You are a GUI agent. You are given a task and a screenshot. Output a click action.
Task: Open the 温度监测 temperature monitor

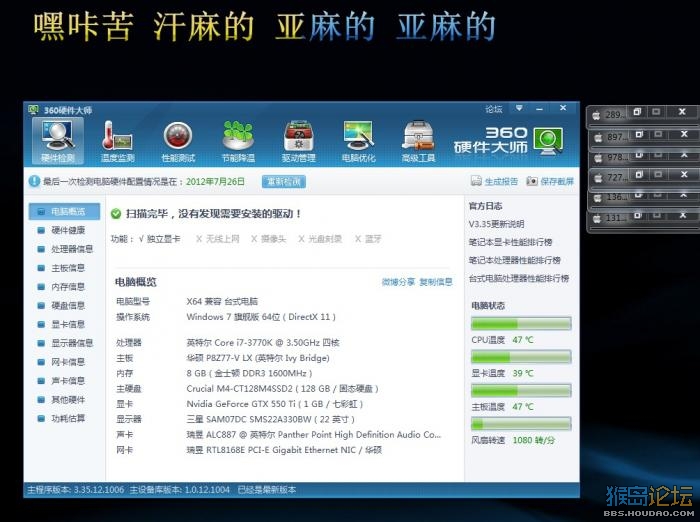pos(117,141)
